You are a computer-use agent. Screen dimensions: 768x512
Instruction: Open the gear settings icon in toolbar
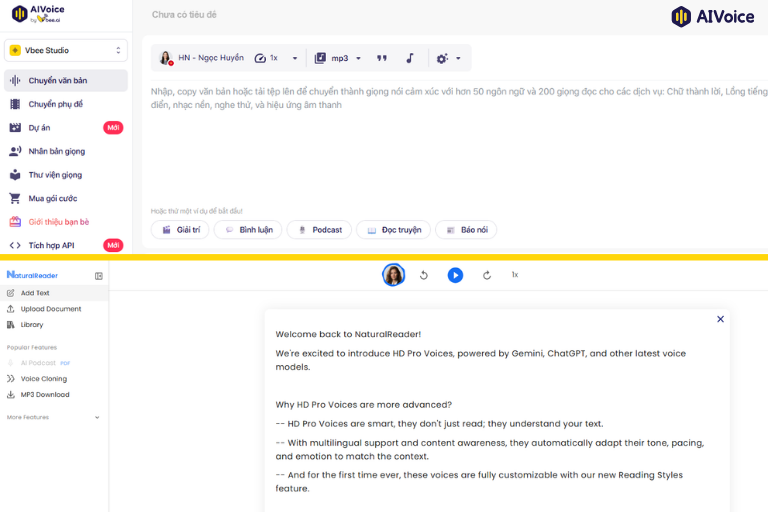pyautogui.click(x=442, y=58)
